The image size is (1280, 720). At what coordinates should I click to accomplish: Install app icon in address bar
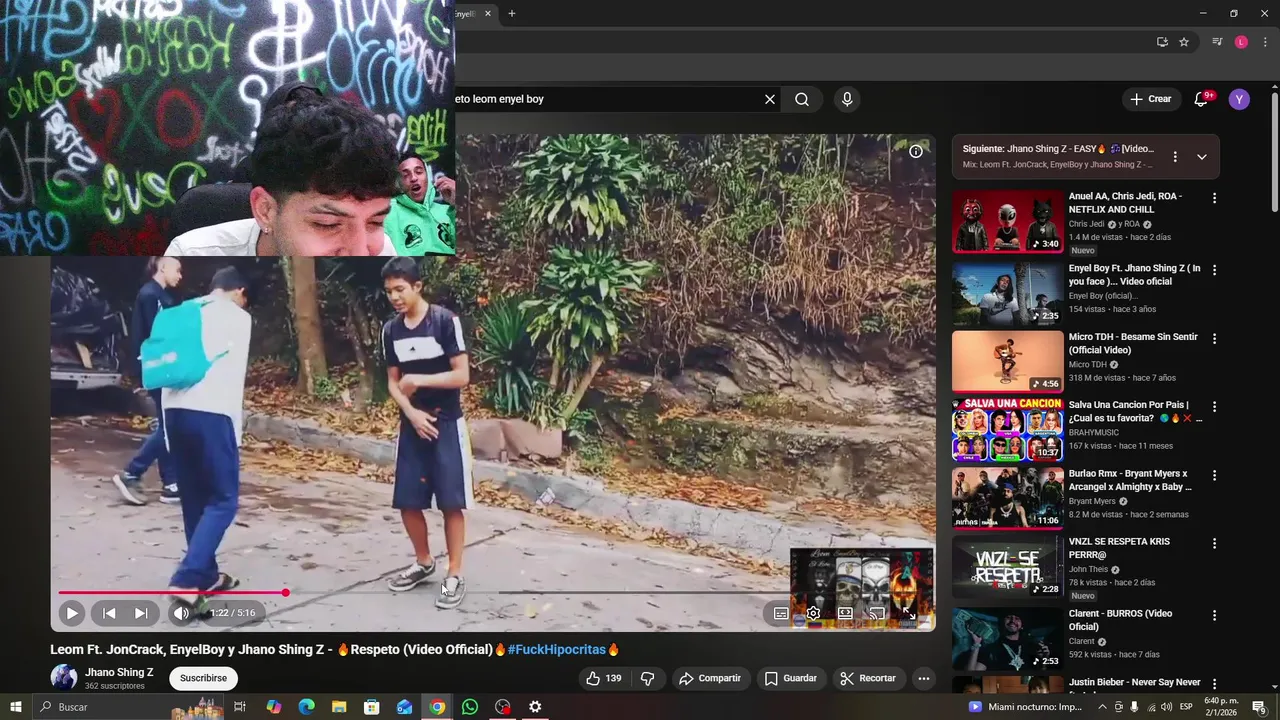point(1161,42)
